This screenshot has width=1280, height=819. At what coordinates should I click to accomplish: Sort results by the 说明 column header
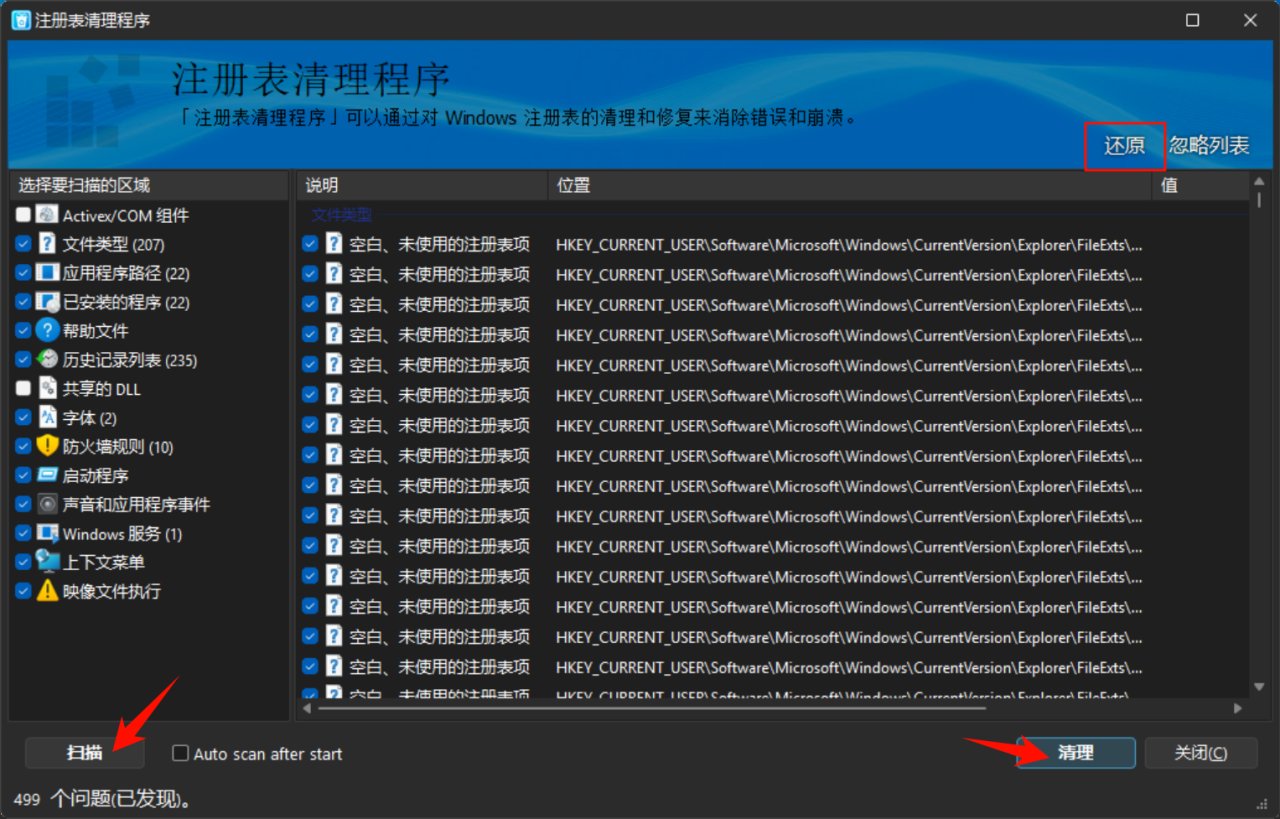coord(422,185)
